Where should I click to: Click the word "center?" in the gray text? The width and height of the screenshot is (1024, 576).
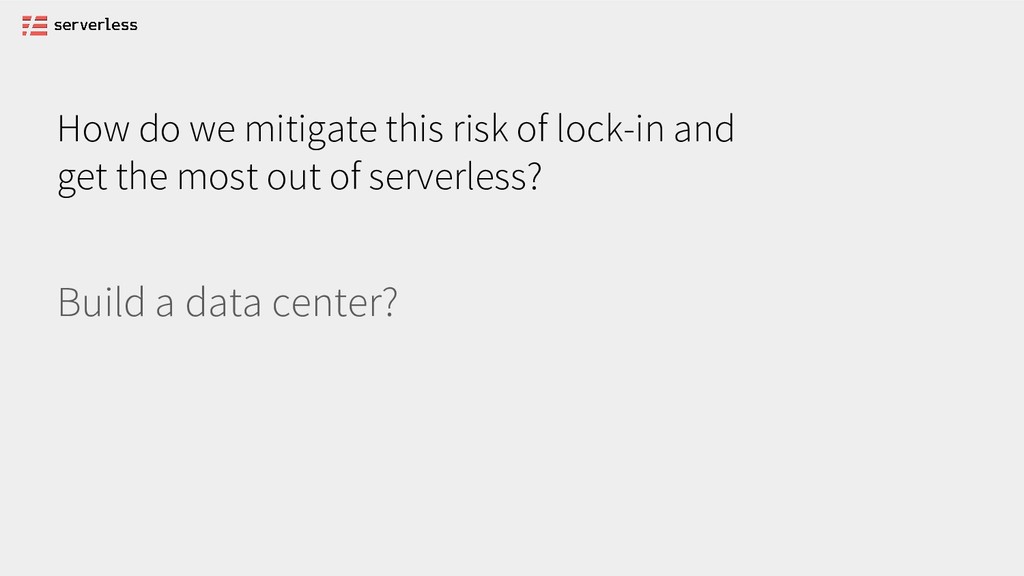pos(334,304)
